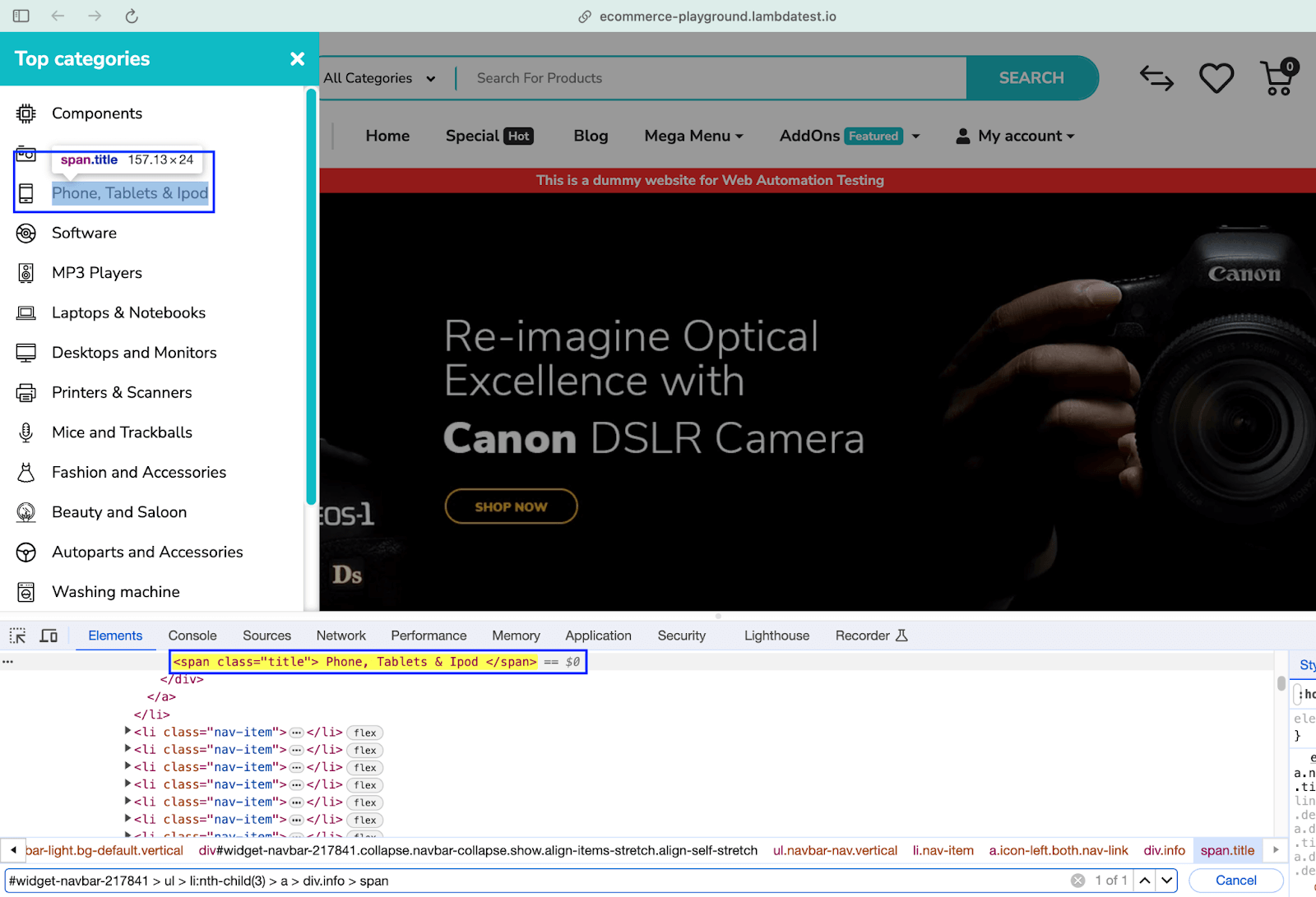Image resolution: width=1316 pixels, height=897 pixels.
Task: Click the compare arrows icon
Action: pos(1156,79)
